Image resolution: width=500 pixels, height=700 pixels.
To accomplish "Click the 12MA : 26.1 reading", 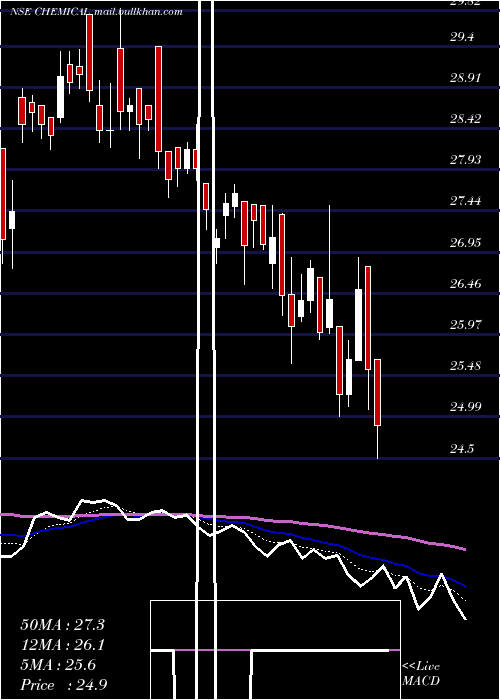I will (x=62, y=645).
